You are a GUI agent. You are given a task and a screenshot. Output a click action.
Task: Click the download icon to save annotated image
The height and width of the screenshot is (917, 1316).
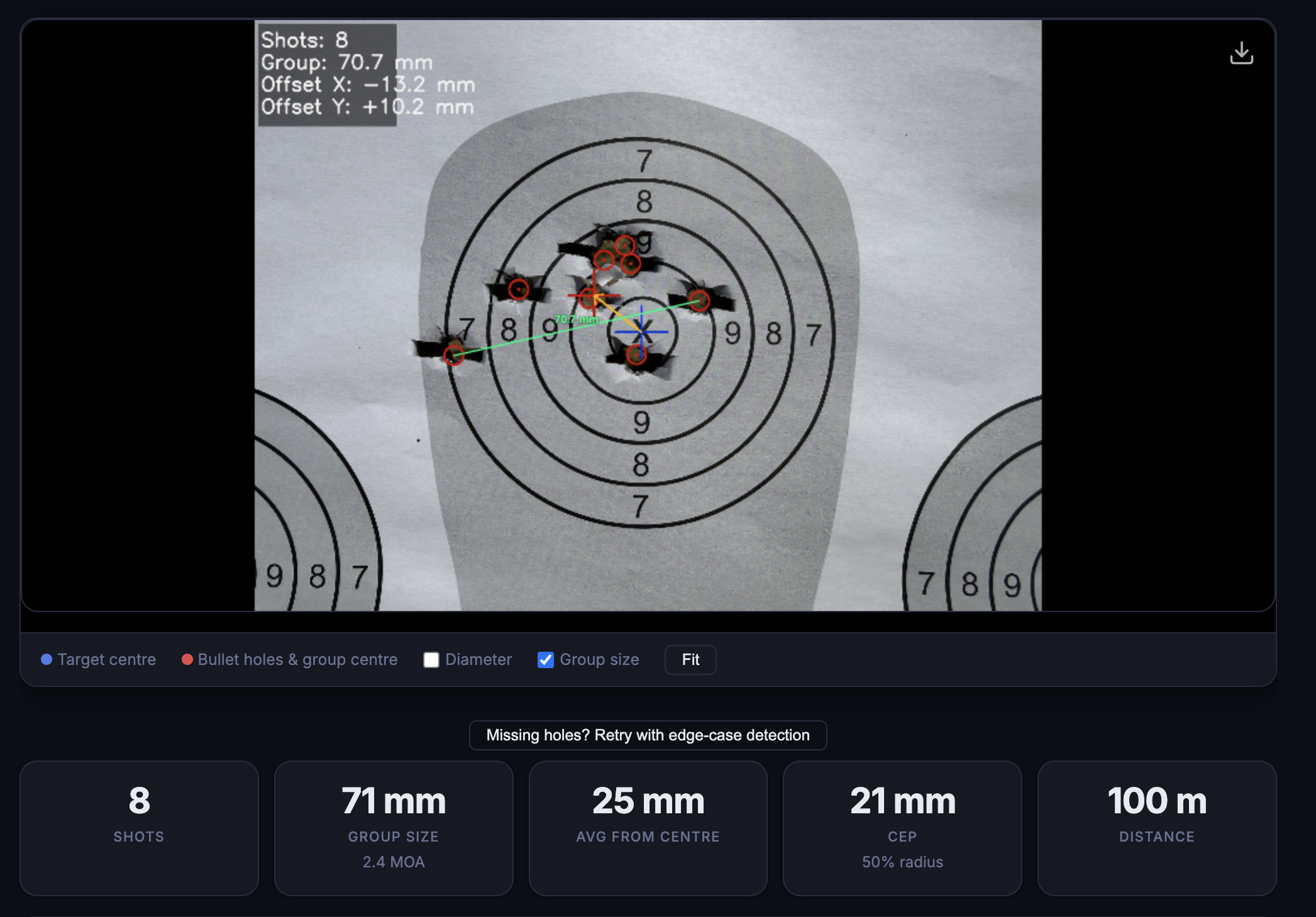coord(1242,52)
